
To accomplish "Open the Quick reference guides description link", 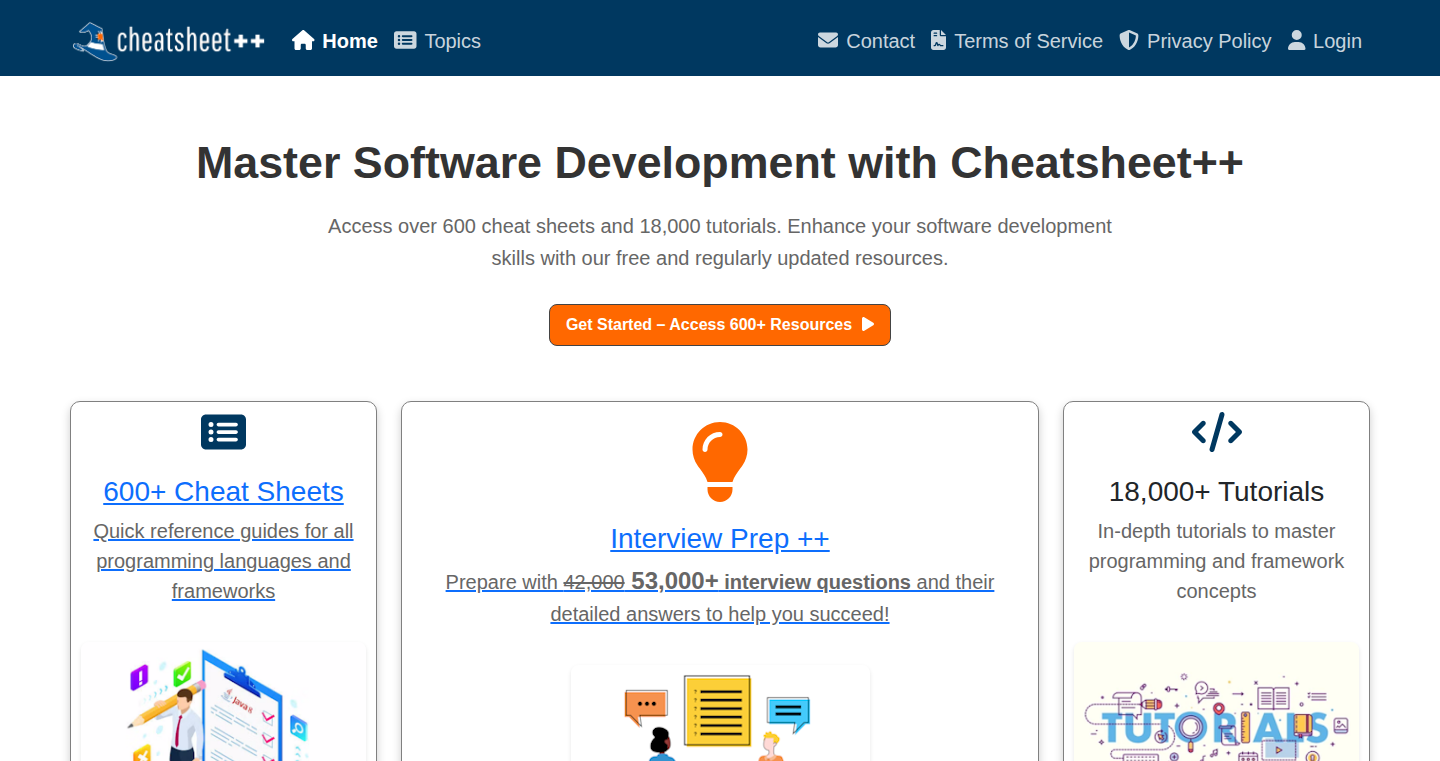I will (x=224, y=561).
